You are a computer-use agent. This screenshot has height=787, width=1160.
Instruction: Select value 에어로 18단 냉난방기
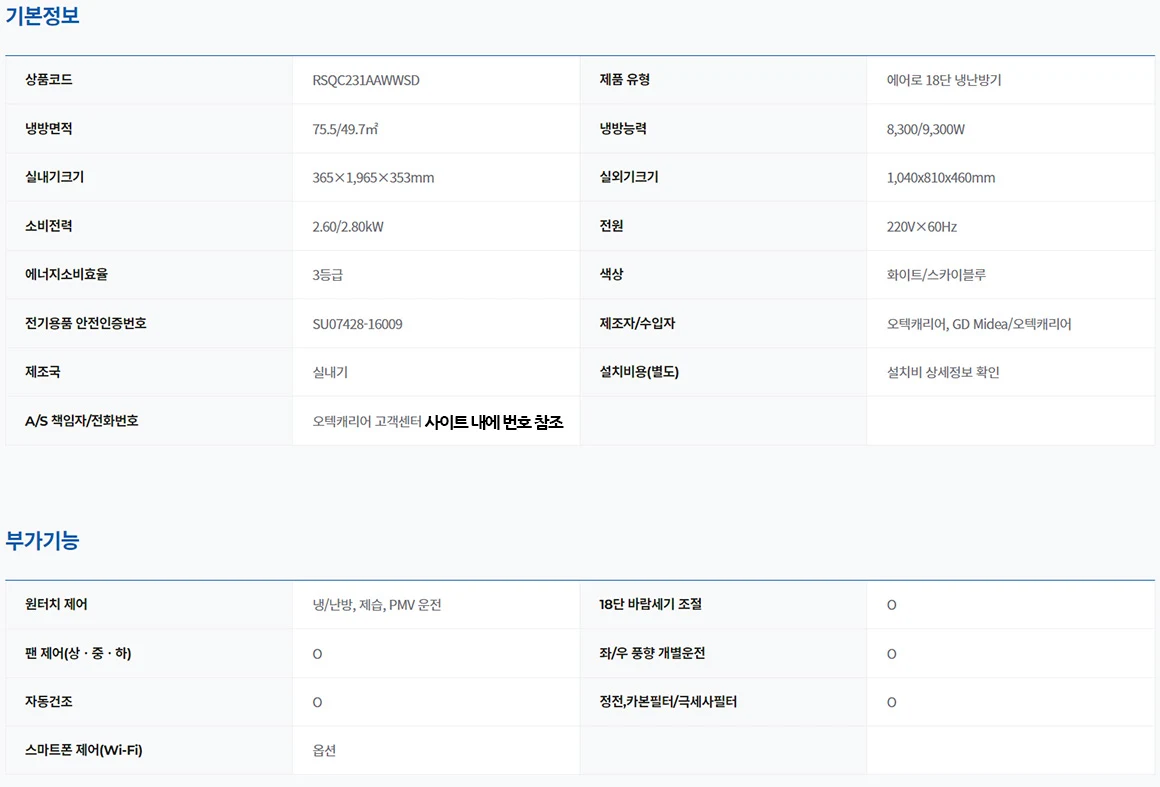tap(943, 80)
